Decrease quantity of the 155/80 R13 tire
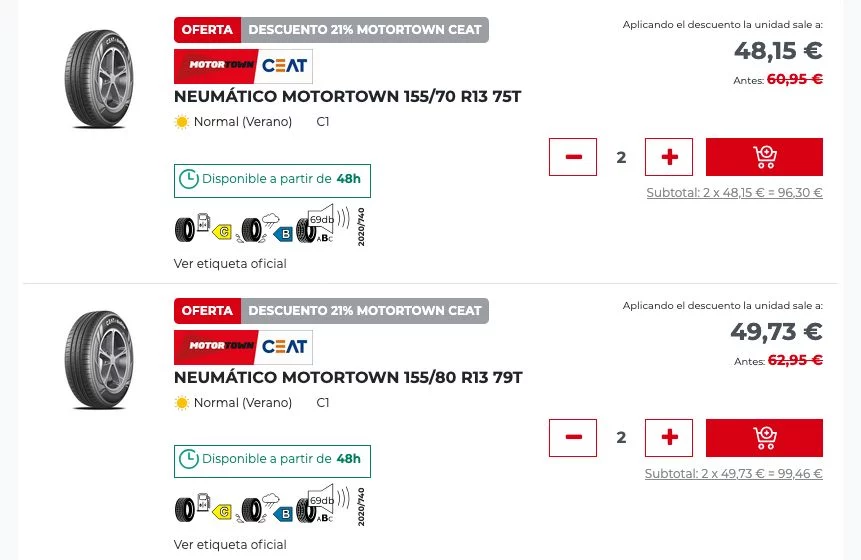Screen dimensions: 861x560 [573, 438]
